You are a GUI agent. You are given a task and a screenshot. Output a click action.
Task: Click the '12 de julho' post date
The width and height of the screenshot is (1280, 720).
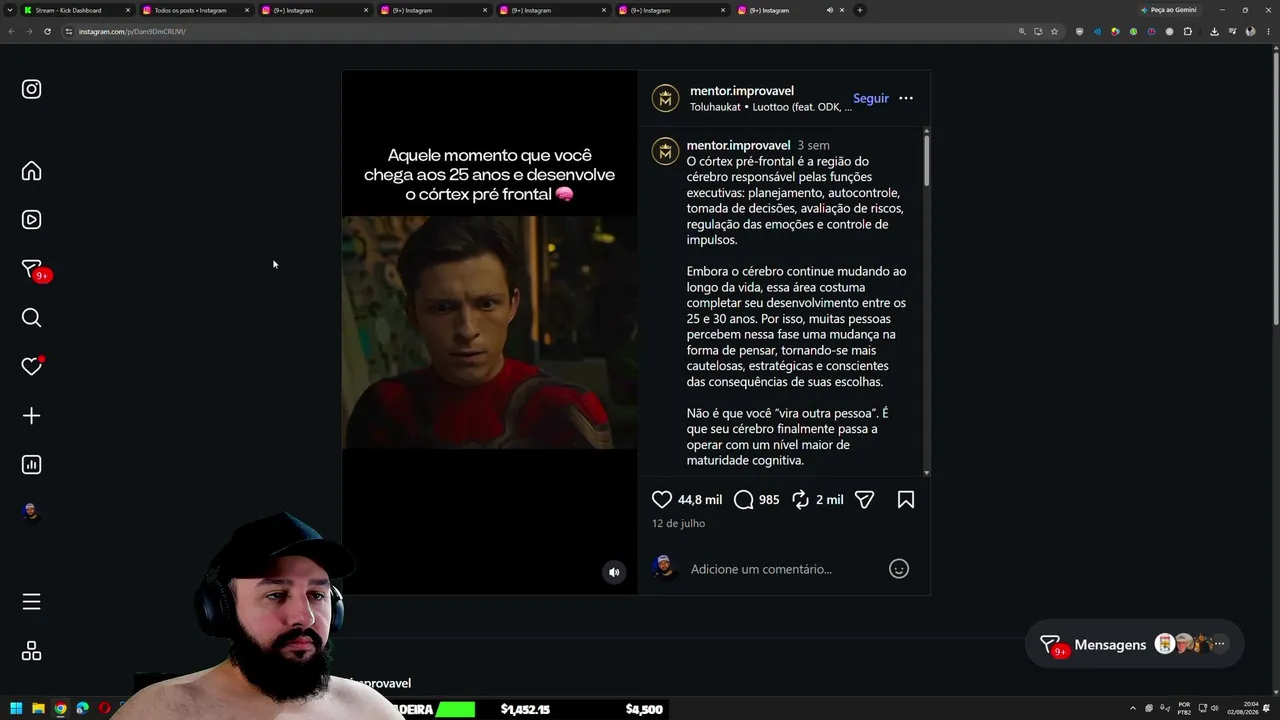[x=678, y=523]
